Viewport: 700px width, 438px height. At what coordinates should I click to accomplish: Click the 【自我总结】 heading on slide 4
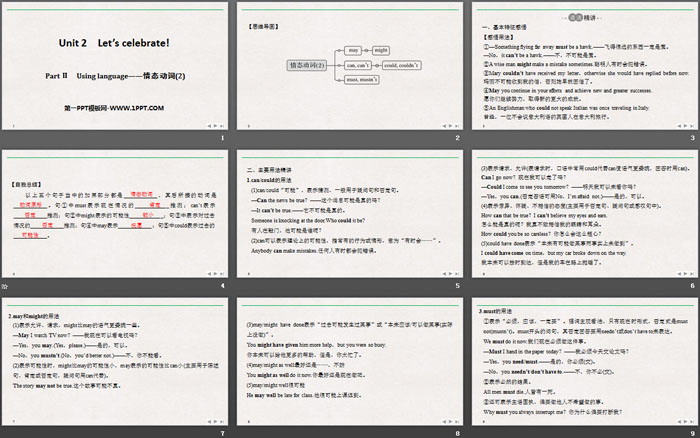tap(26, 184)
